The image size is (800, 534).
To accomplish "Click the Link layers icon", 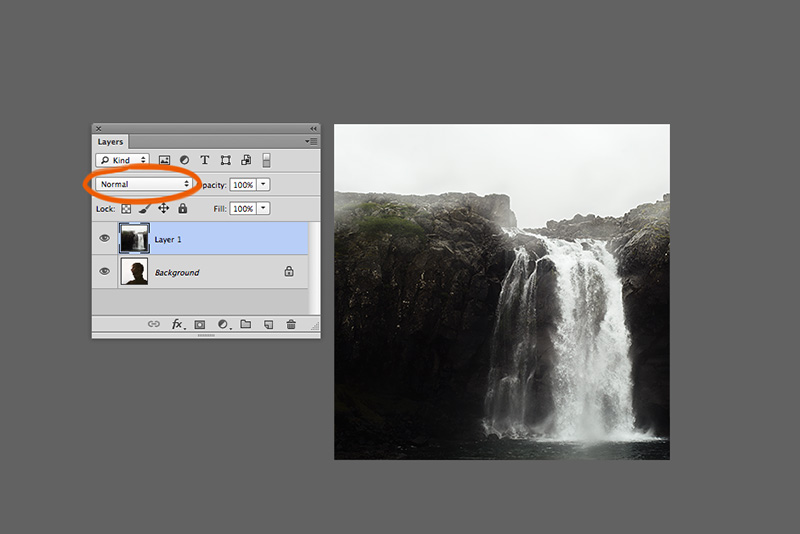I will point(154,324).
